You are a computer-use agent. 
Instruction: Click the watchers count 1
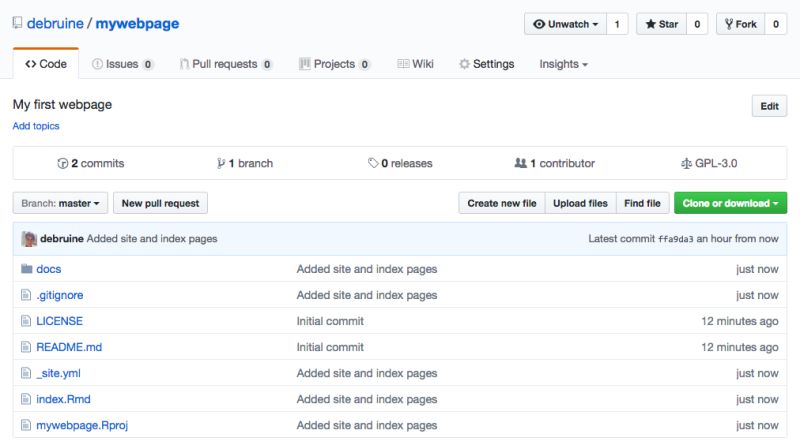pyautogui.click(x=617, y=24)
